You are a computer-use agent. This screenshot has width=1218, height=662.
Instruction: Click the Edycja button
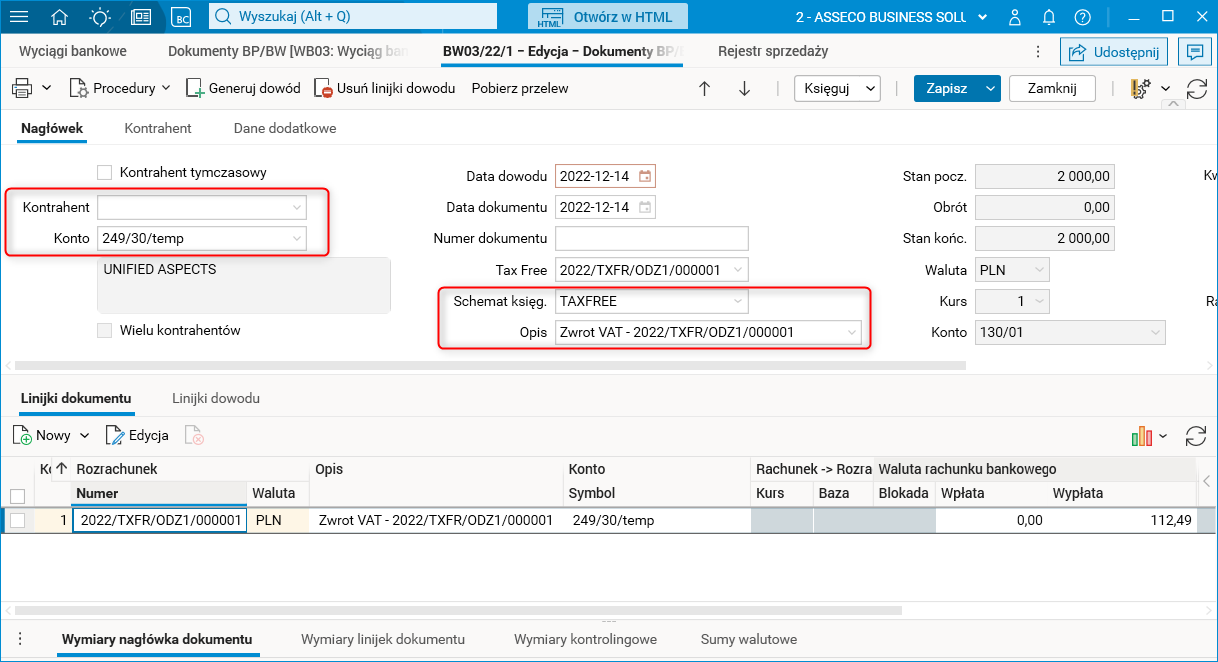coord(138,436)
